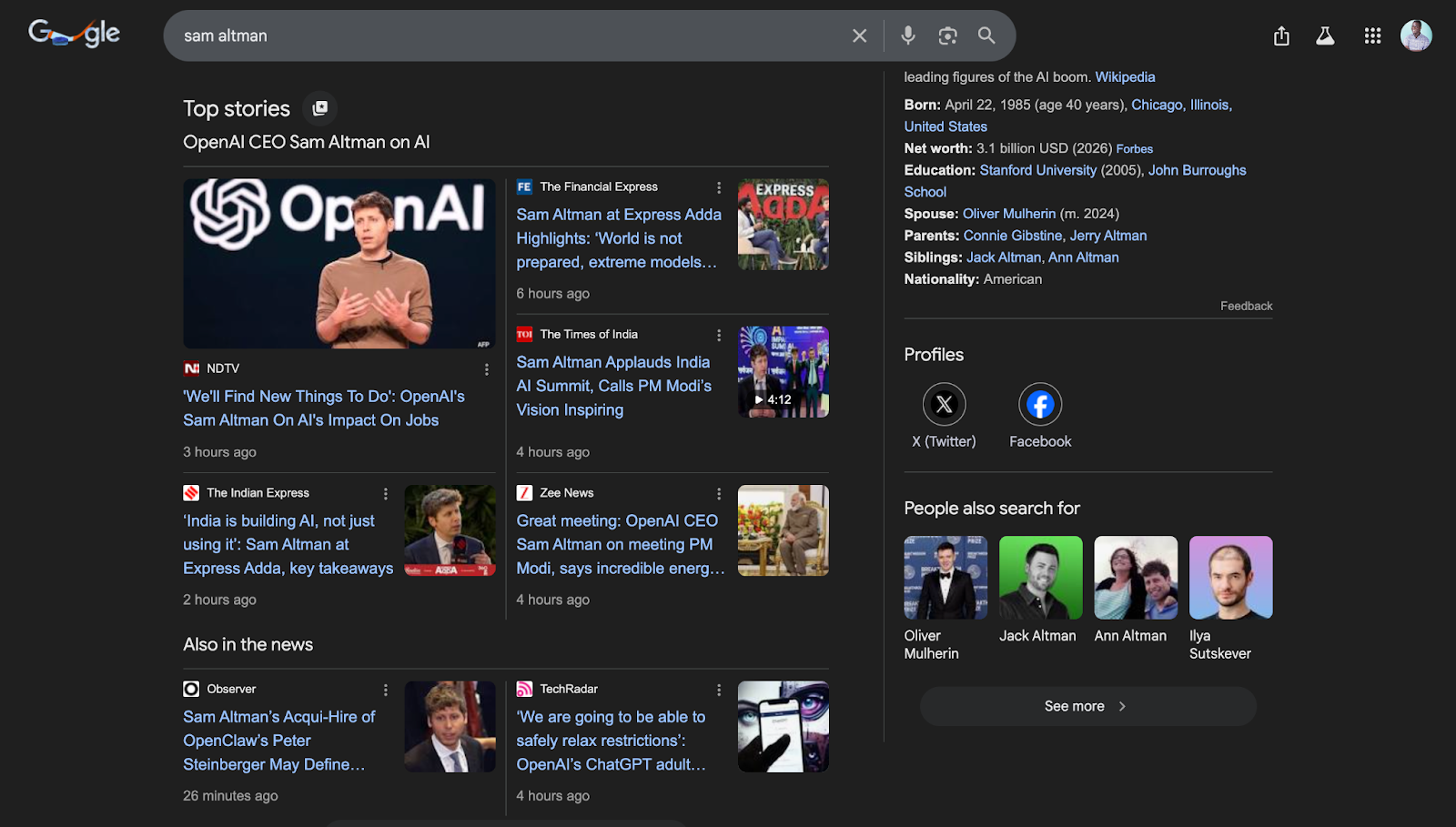Click the Feedback link in knowledge panel
This screenshot has height=827, width=1456.
tap(1246, 306)
